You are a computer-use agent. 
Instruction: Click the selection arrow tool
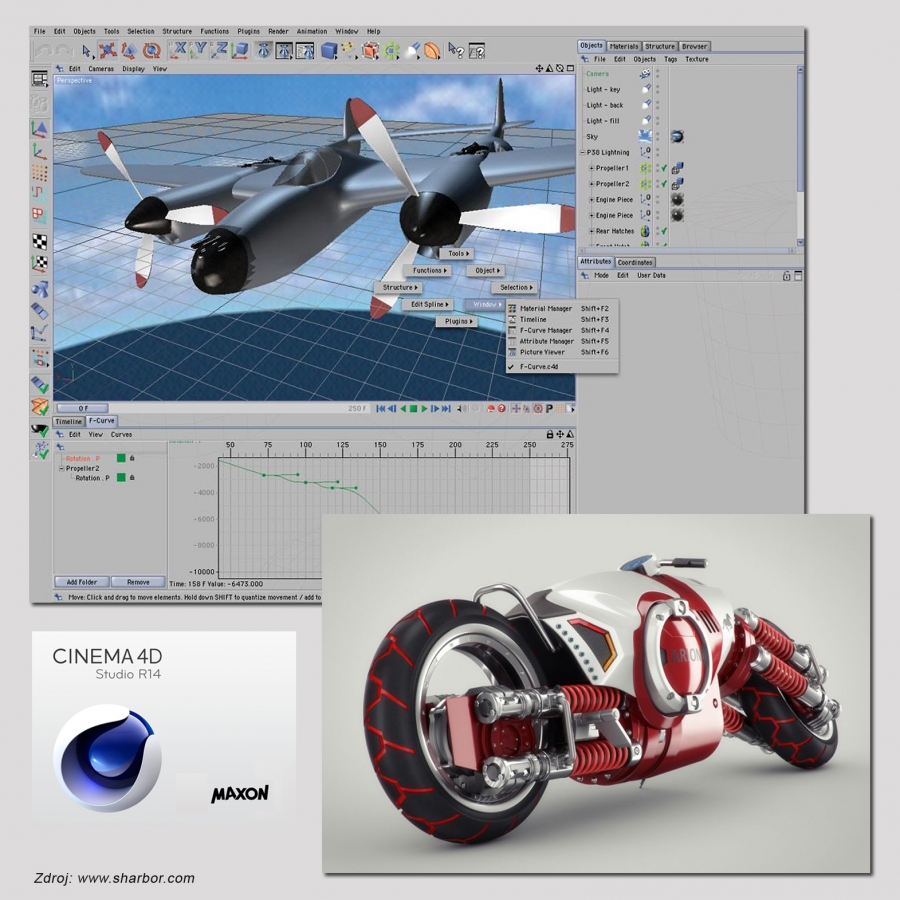click(86, 52)
